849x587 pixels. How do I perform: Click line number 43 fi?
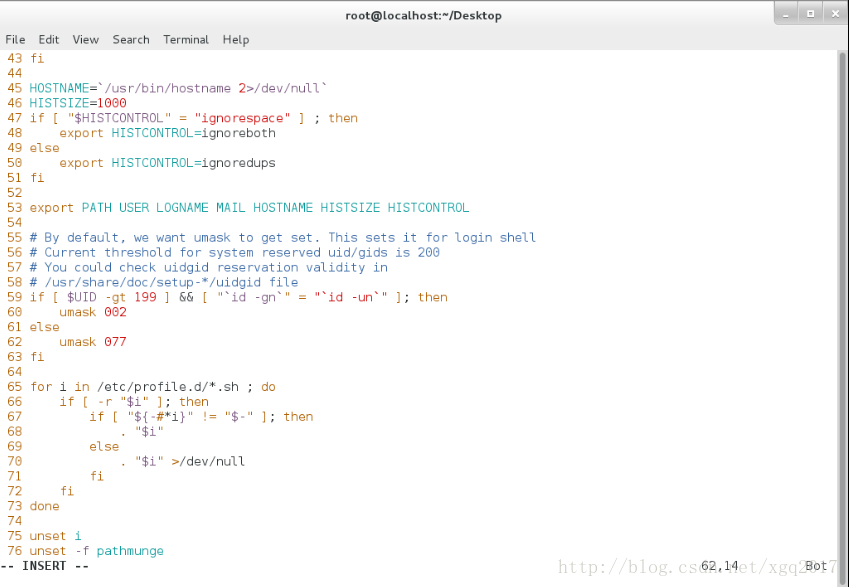point(25,58)
